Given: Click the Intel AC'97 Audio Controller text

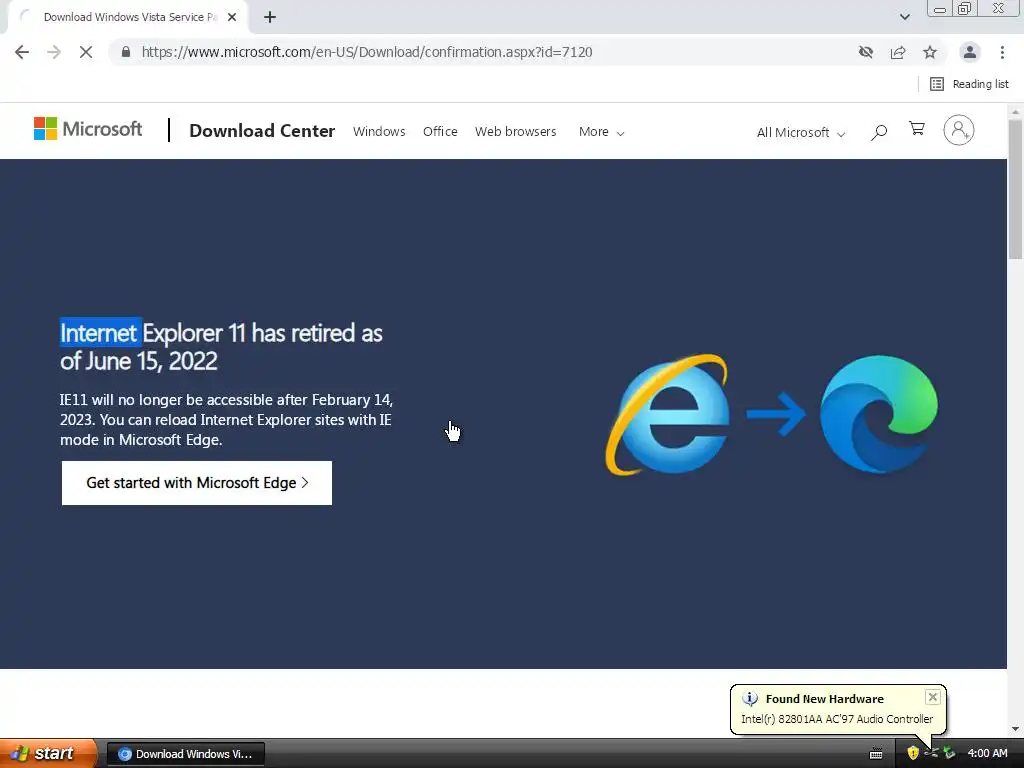Looking at the screenshot, I should point(837,718).
